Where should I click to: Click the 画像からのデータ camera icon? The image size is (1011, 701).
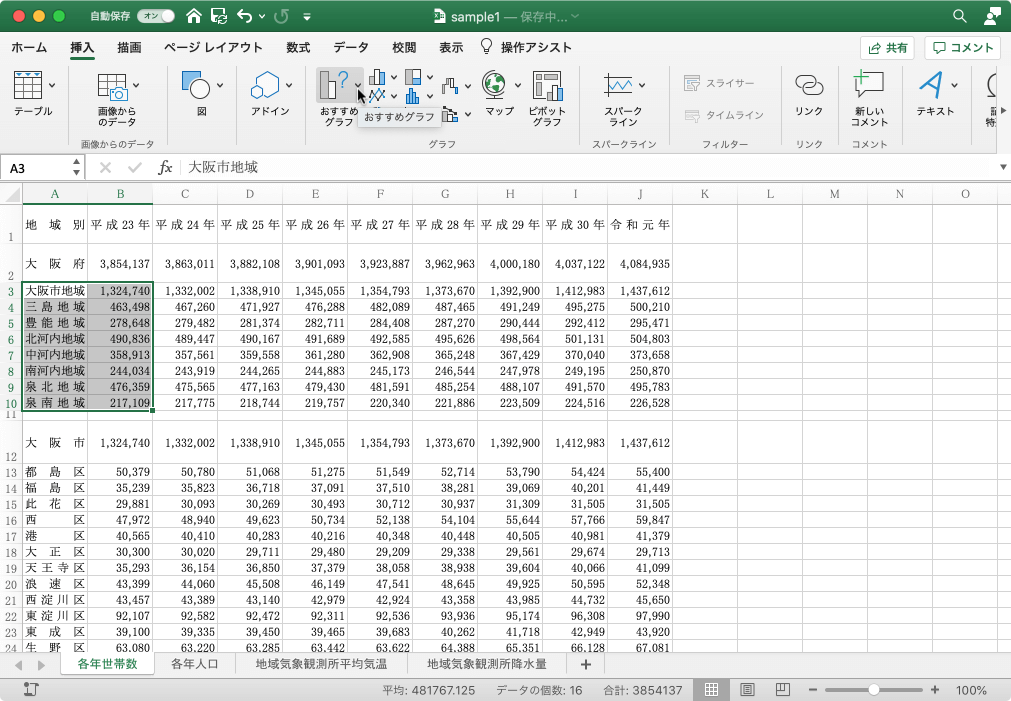(112, 86)
